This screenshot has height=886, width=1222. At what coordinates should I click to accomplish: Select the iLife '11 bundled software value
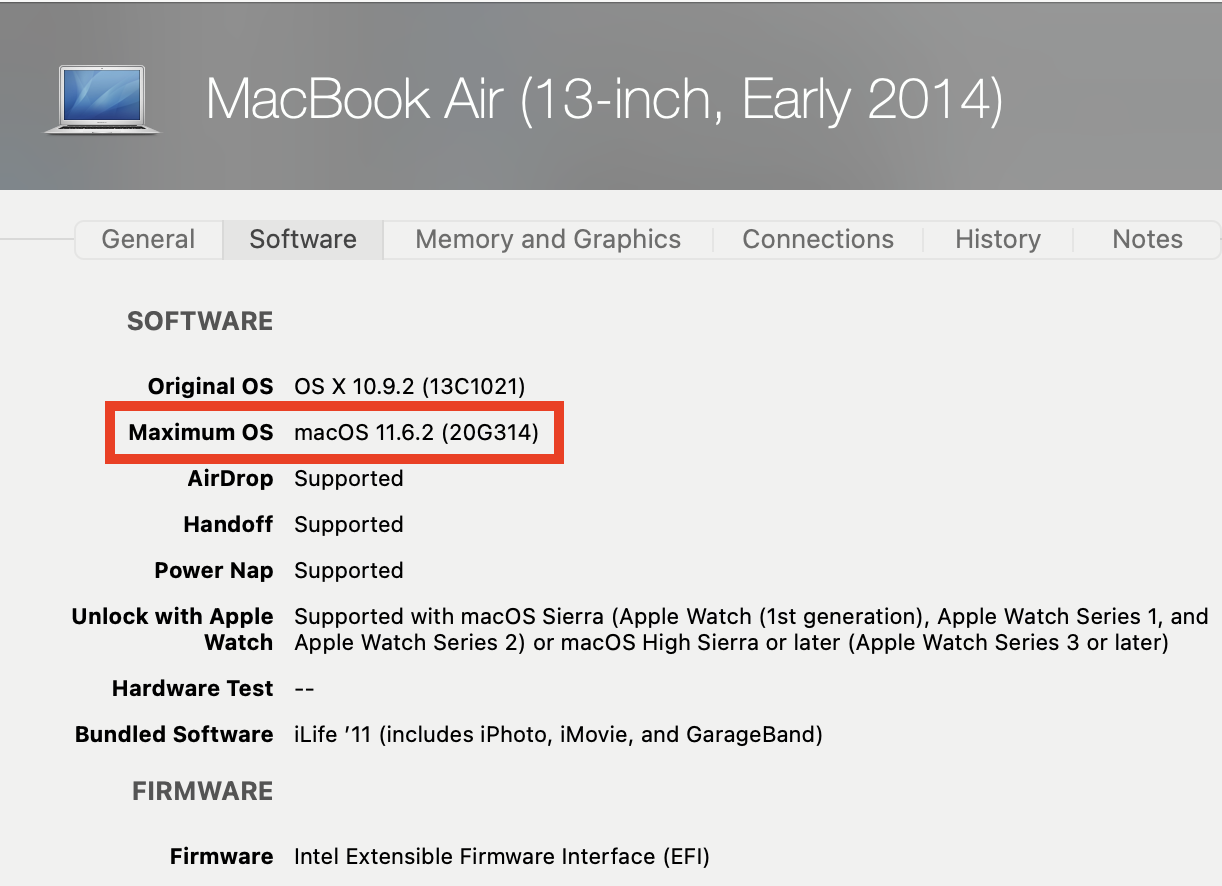pos(558,735)
